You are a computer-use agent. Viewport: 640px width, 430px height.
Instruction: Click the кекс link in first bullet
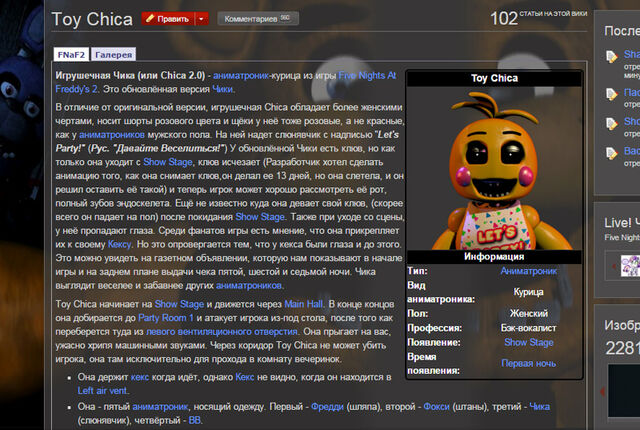point(140,377)
